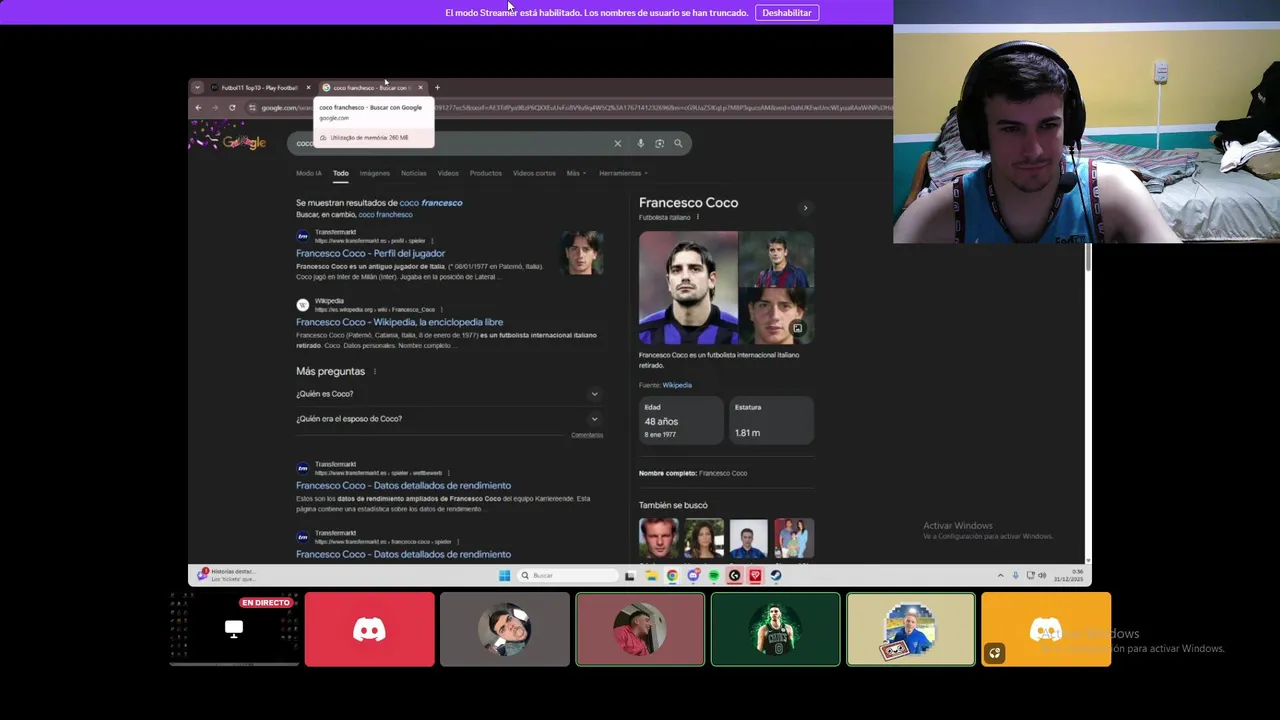Click the suggested coco francesco link

tap(431, 203)
